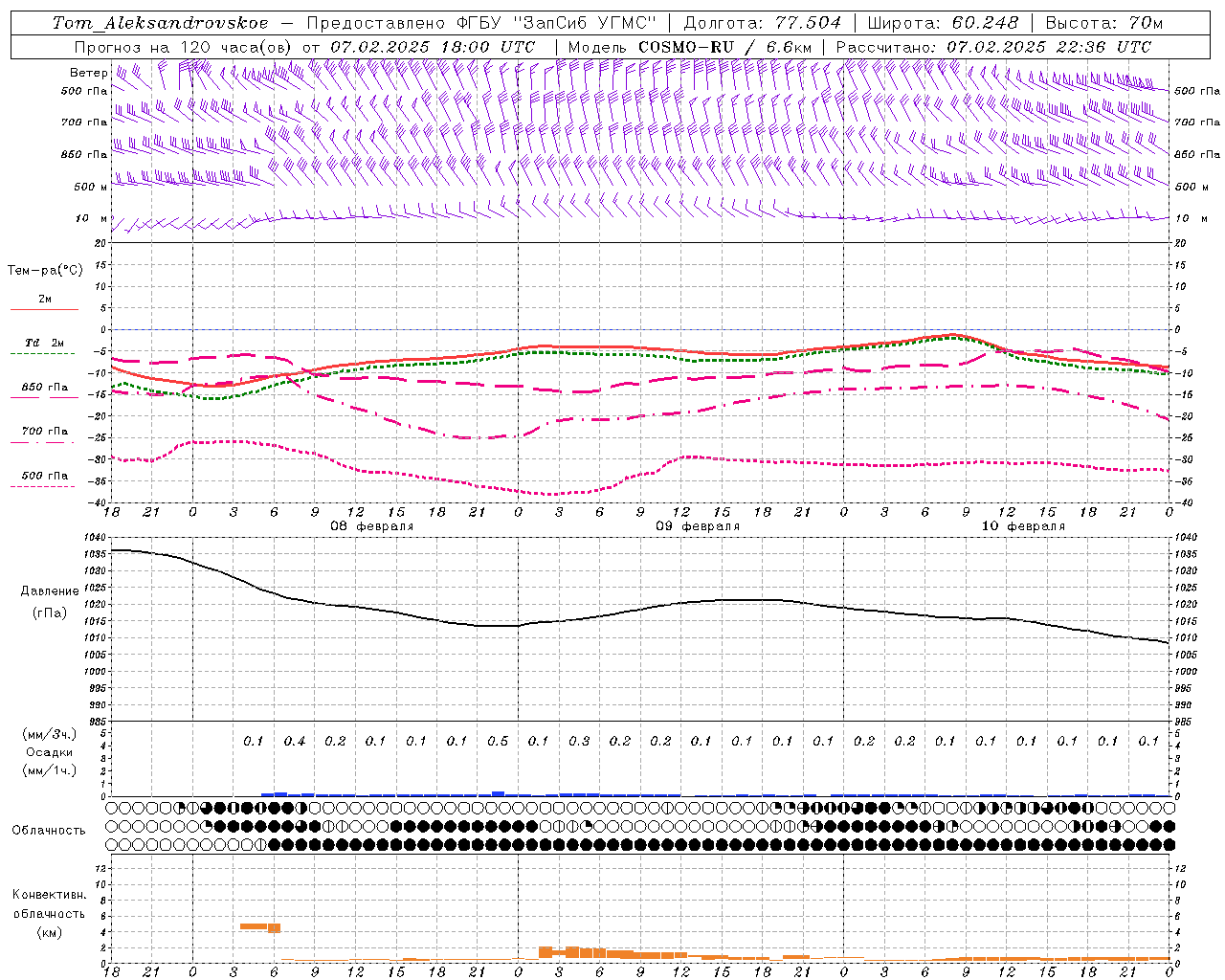Click the Прогноз на 120 часа(ов) text

click(x=184, y=47)
